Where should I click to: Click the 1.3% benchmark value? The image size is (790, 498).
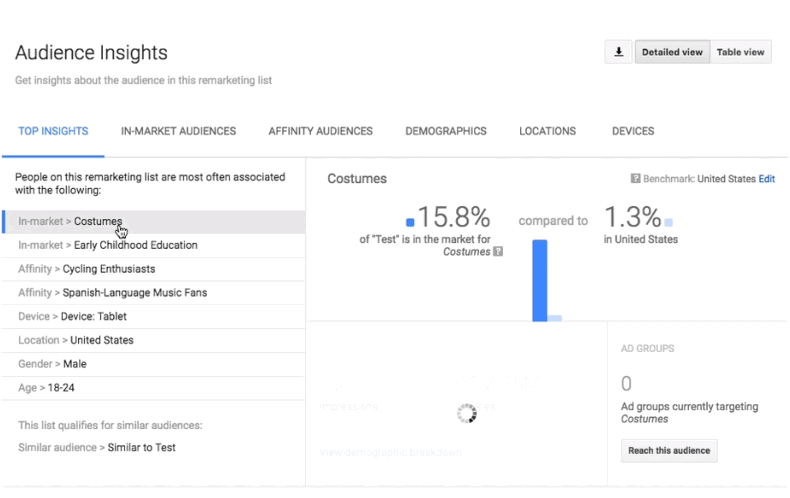(x=632, y=217)
